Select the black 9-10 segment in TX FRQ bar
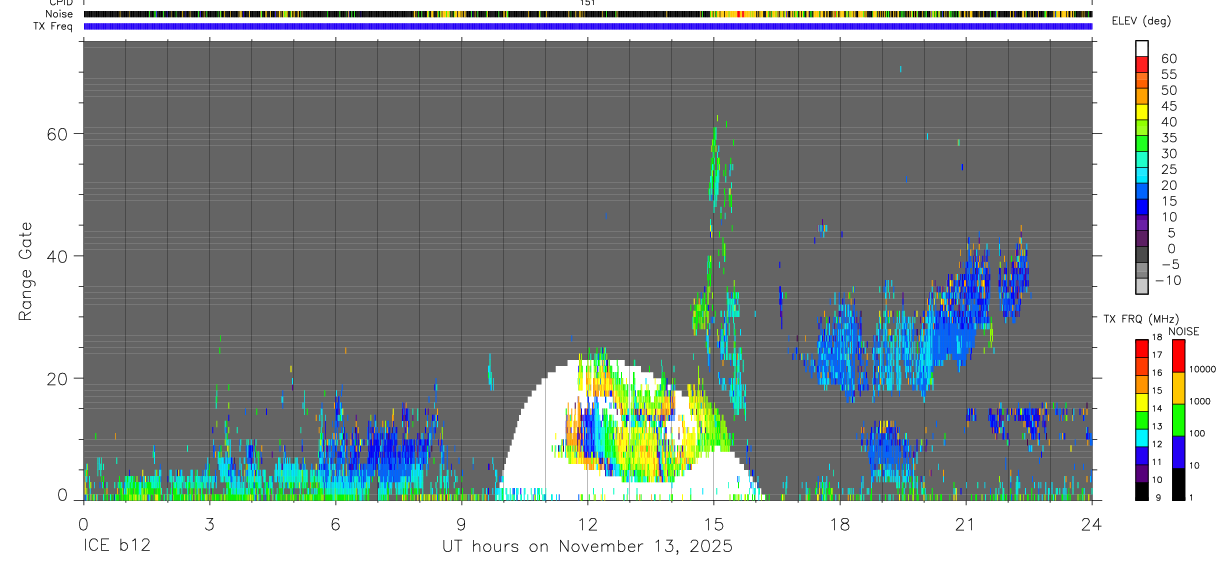 coord(1142,491)
